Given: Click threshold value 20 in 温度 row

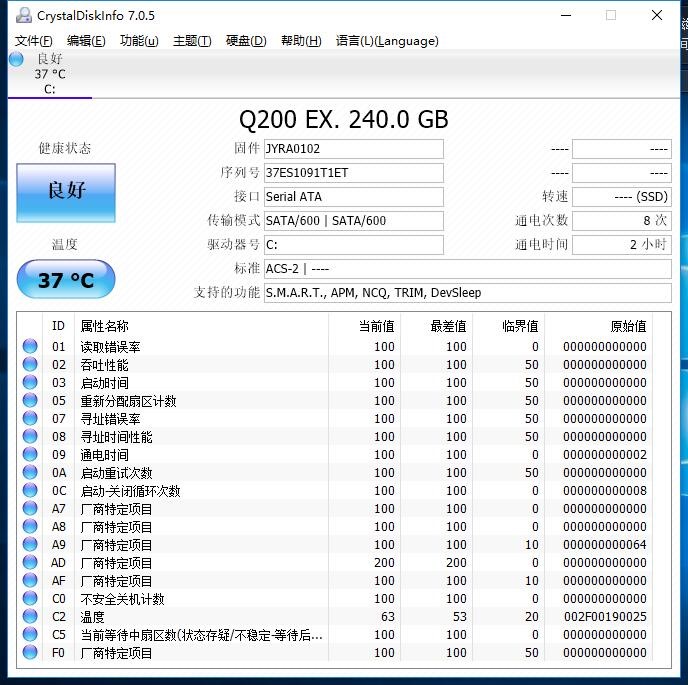Looking at the screenshot, I should 532,617.
